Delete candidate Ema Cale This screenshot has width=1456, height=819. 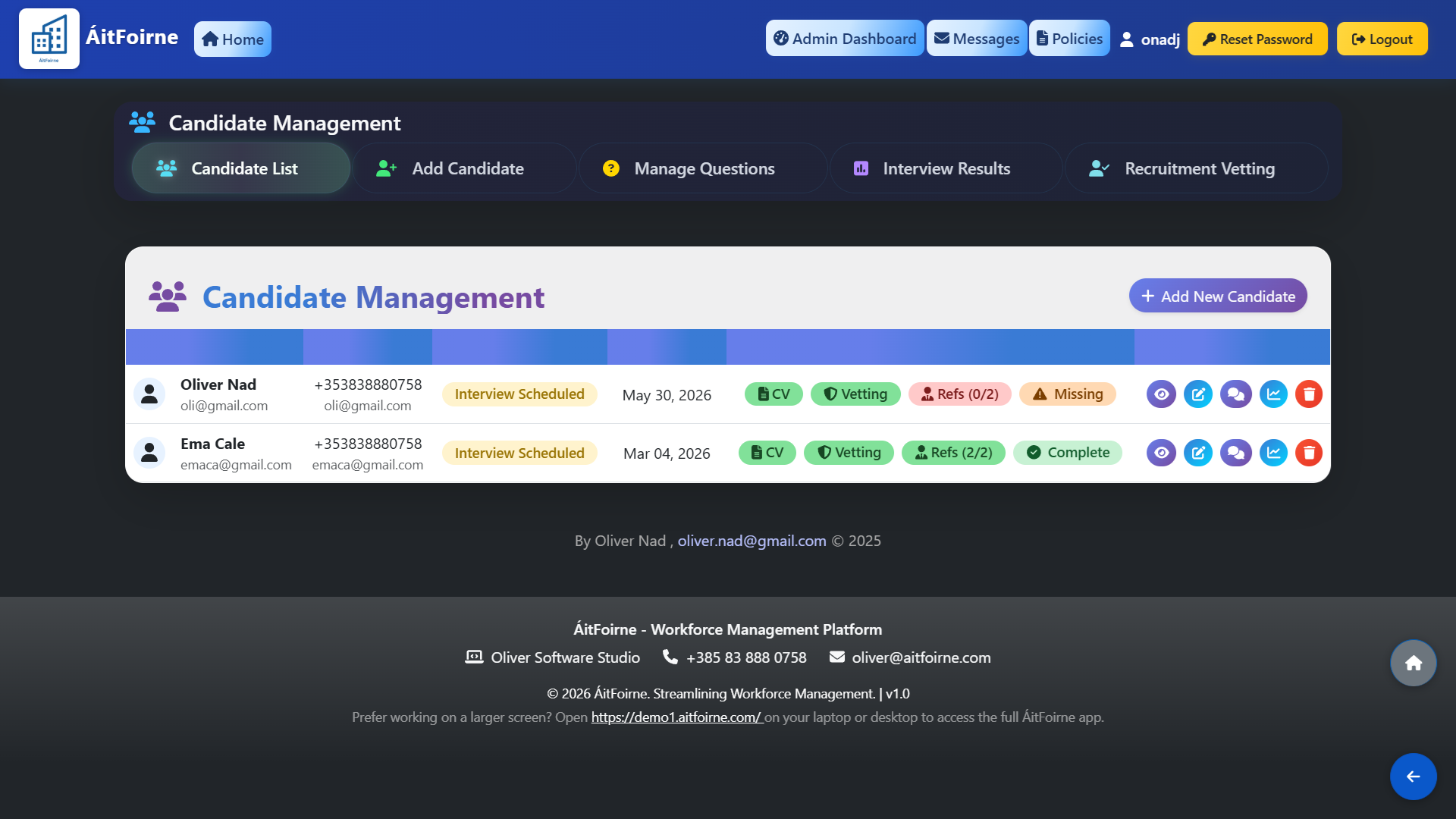(1309, 453)
